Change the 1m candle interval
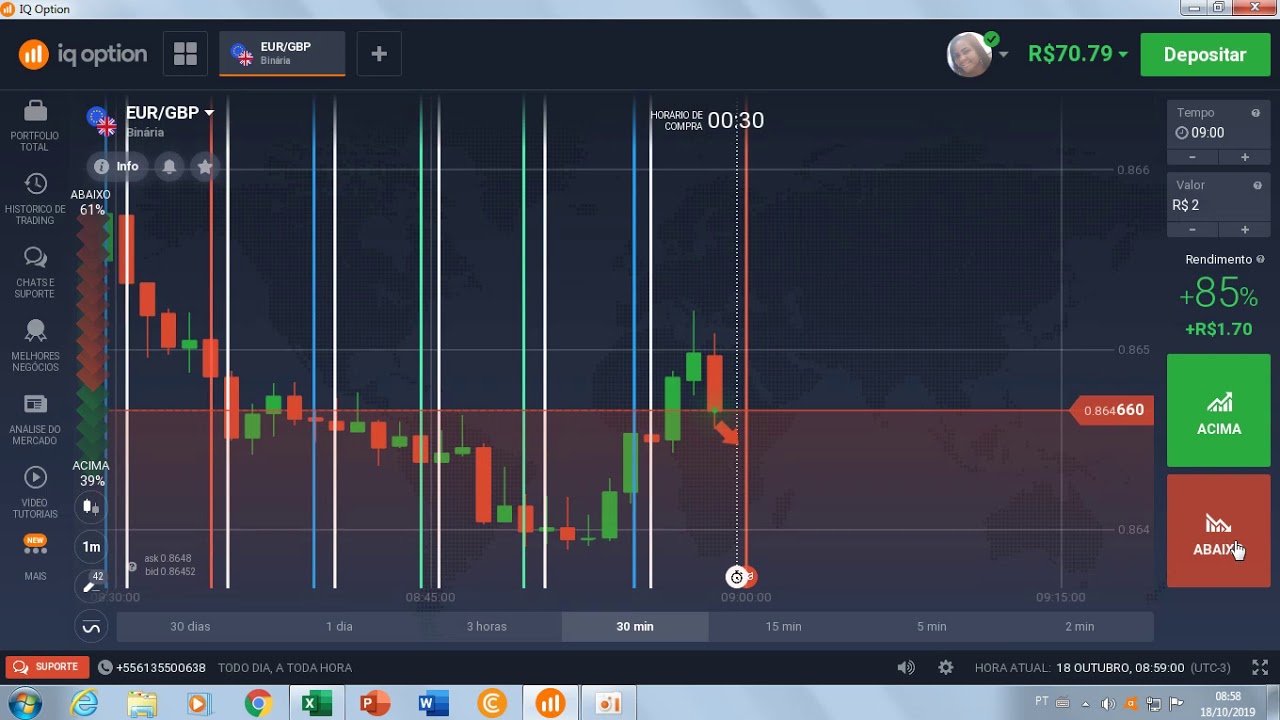 click(x=91, y=546)
